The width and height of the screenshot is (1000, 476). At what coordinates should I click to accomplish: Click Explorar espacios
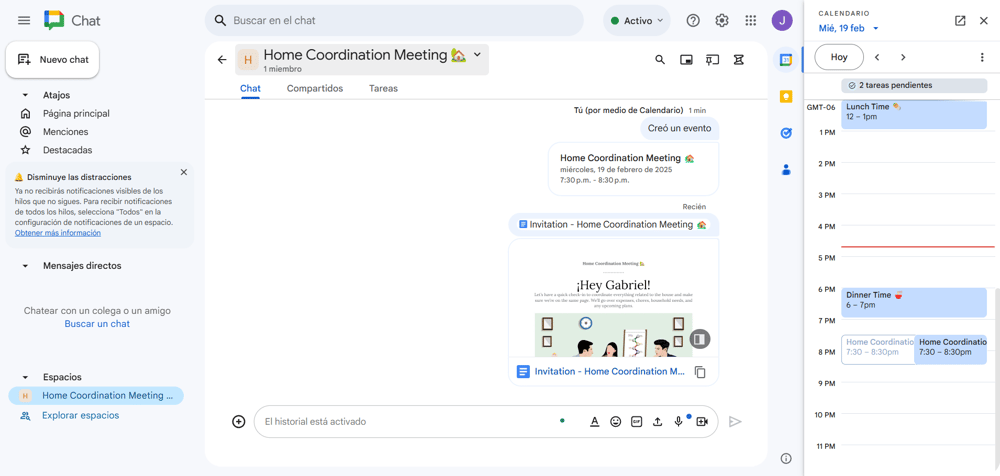[x=80, y=415]
